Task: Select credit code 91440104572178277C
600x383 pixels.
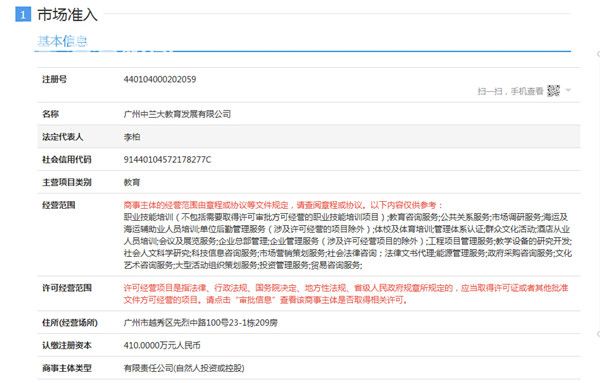Action: [167, 159]
